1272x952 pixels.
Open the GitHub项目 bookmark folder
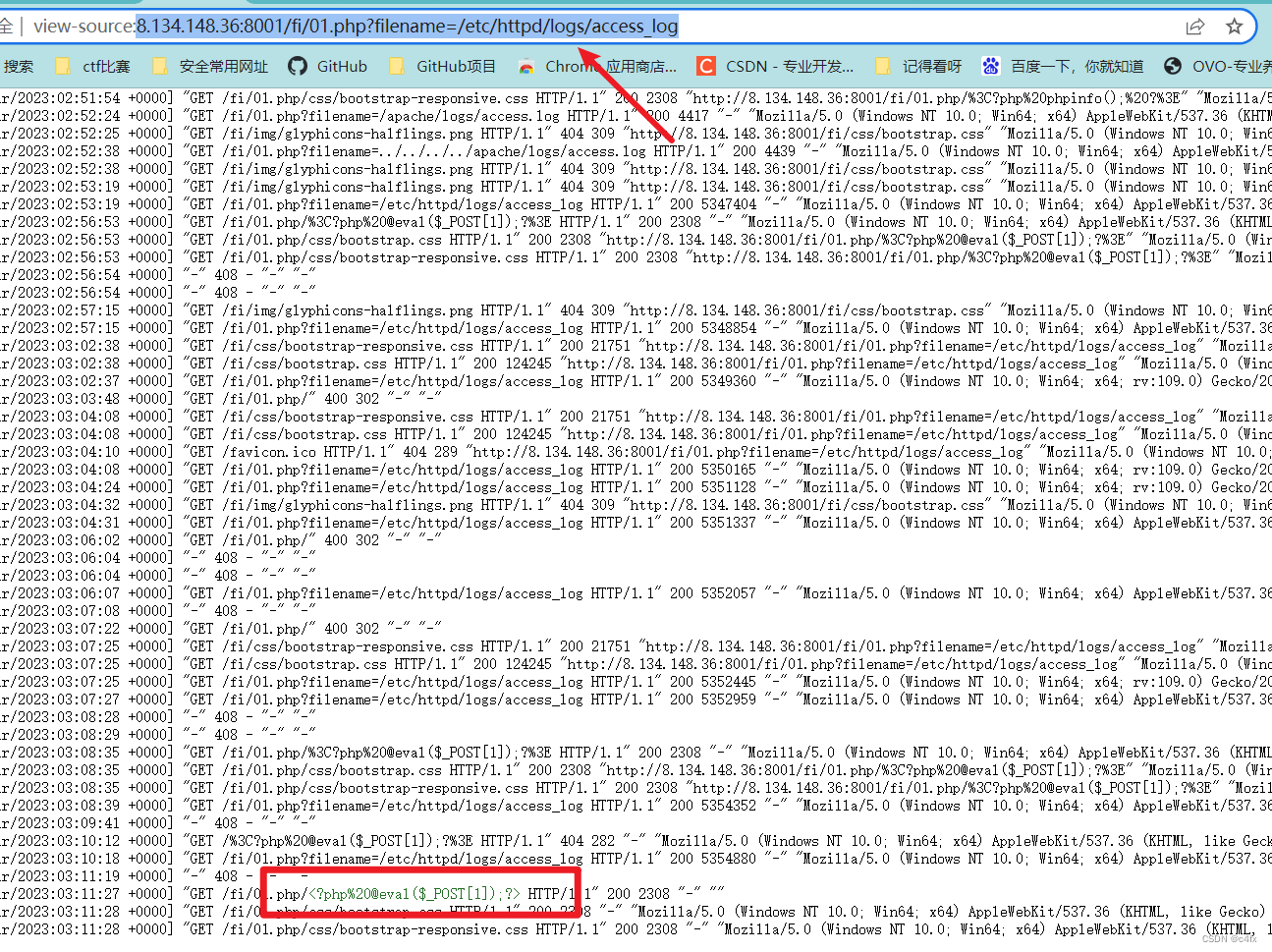(x=442, y=66)
